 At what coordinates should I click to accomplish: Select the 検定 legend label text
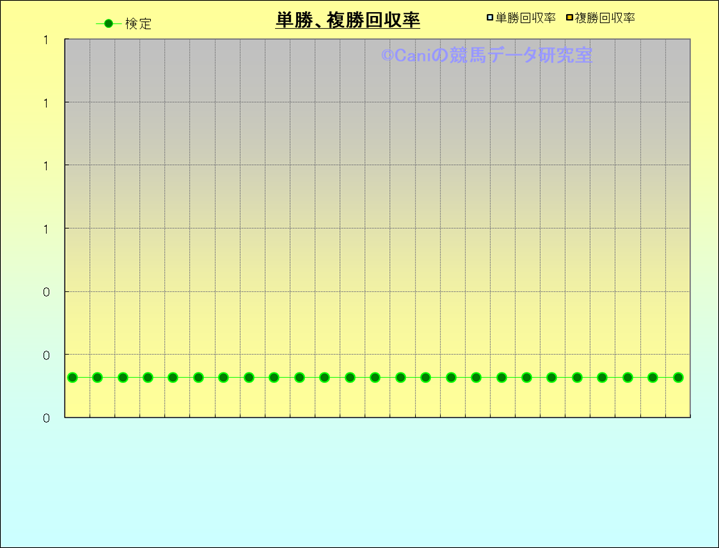coord(139,24)
